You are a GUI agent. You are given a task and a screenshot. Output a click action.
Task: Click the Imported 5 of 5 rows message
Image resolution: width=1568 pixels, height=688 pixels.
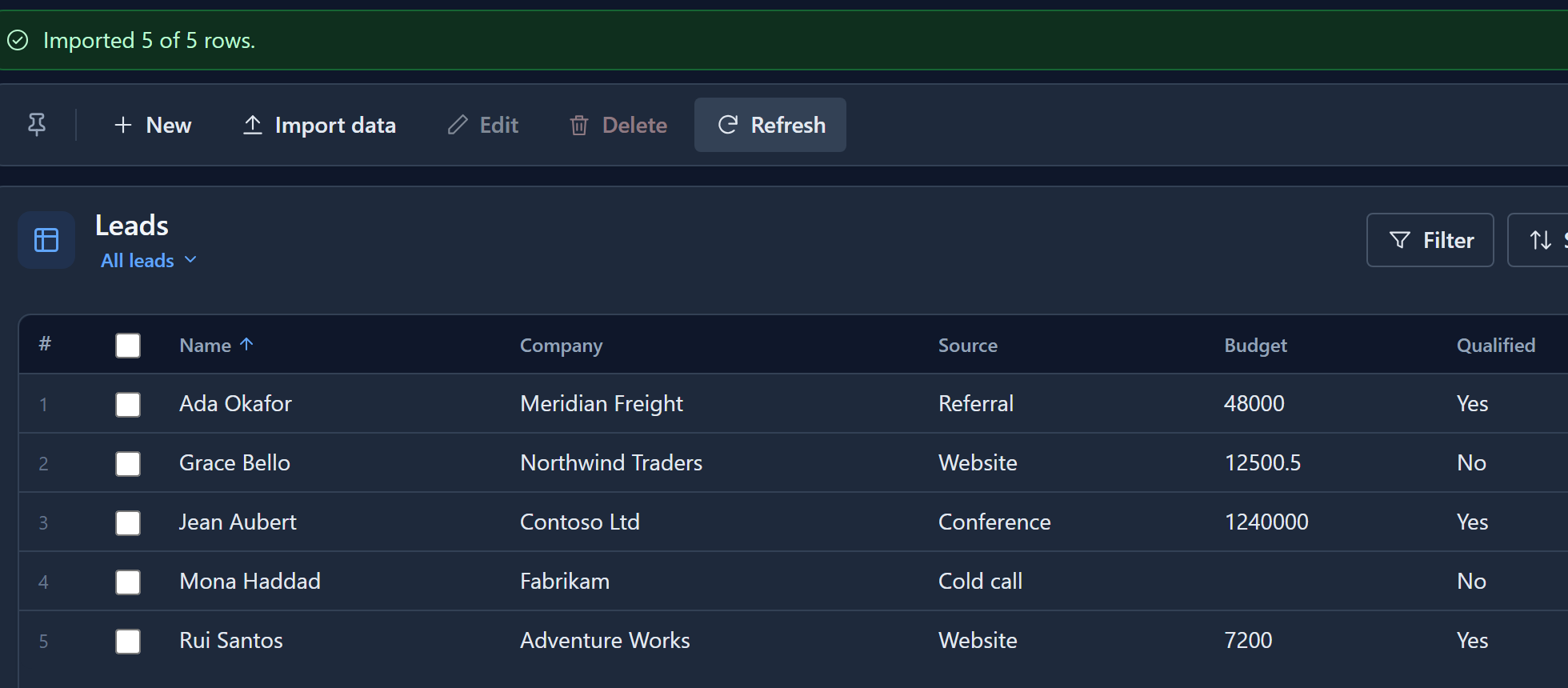pos(149,40)
